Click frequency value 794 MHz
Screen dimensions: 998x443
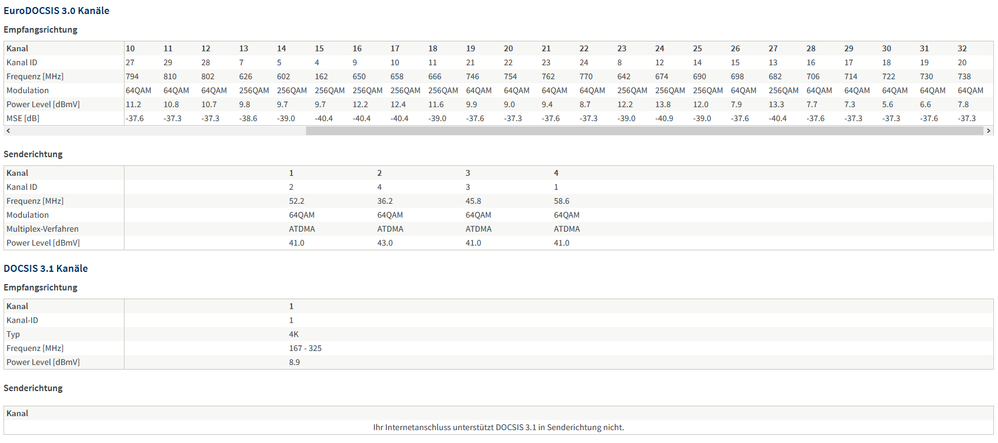[132, 76]
